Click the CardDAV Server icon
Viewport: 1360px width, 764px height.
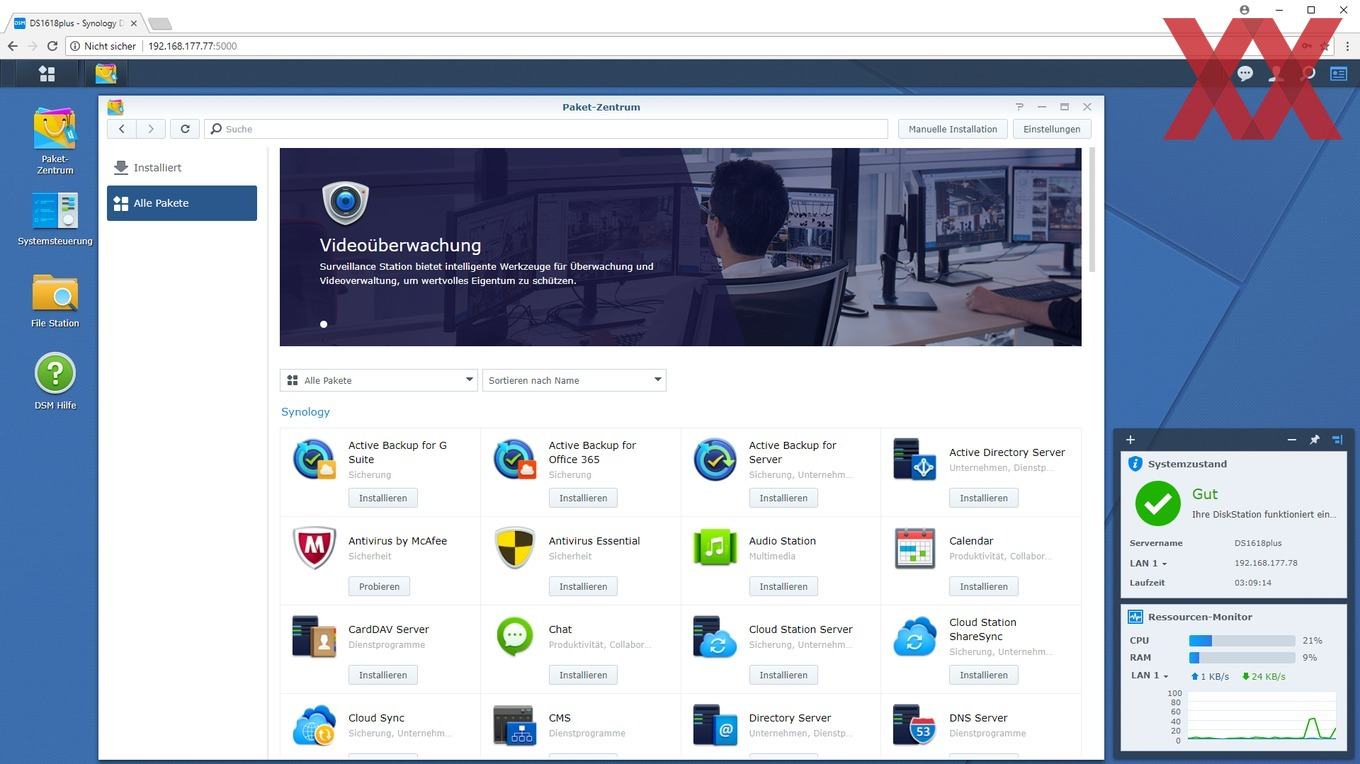[x=314, y=637]
